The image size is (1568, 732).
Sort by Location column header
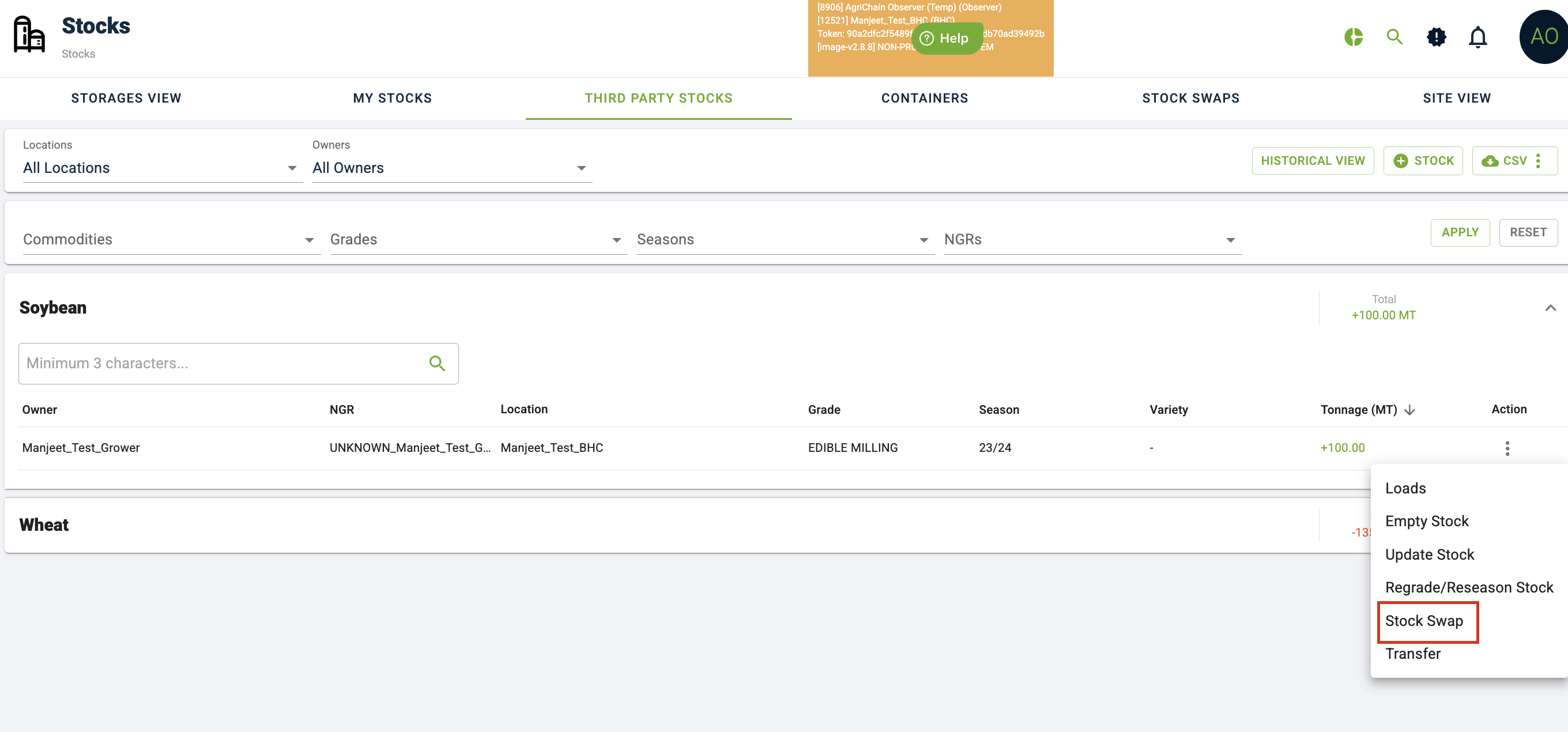coord(523,409)
